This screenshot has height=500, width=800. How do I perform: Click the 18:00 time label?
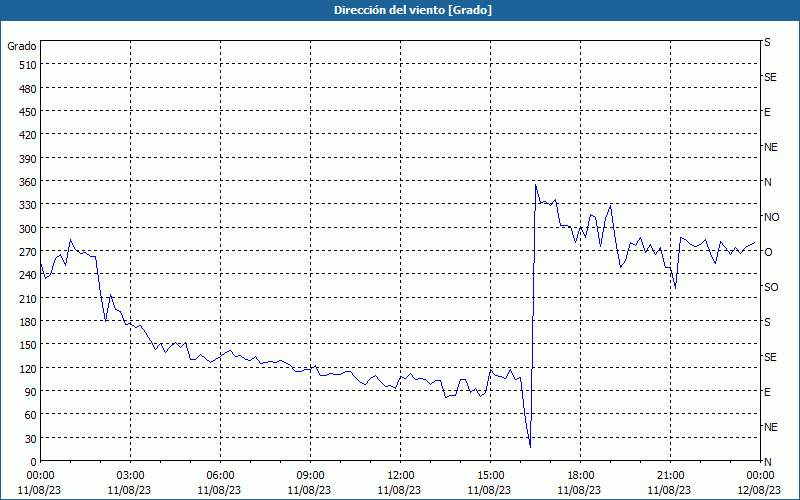(580, 476)
